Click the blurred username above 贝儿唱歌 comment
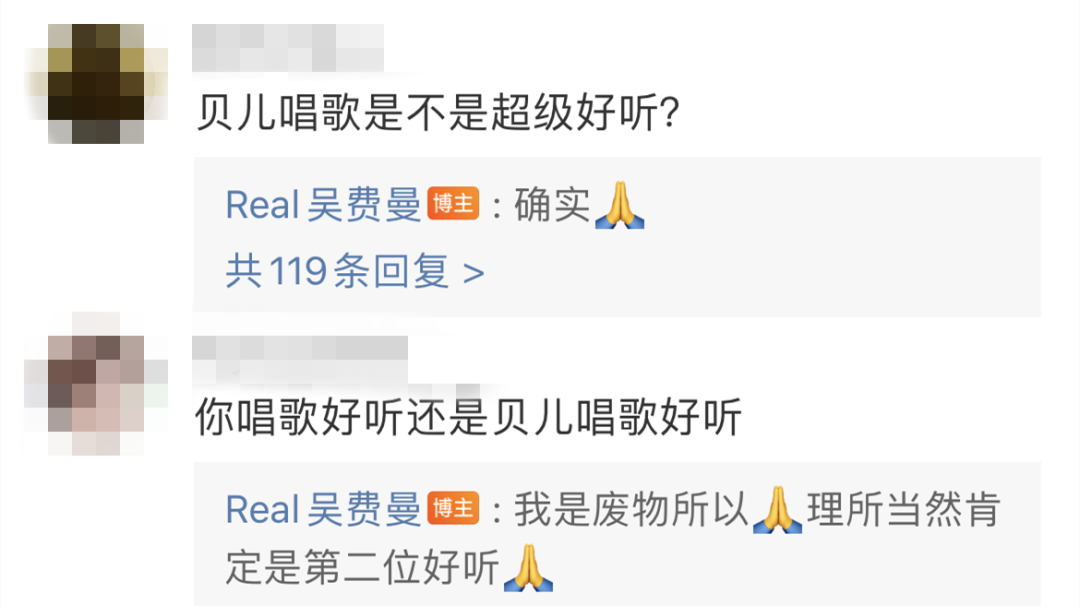Screen dimensions: 1080x606 point(288,48)
